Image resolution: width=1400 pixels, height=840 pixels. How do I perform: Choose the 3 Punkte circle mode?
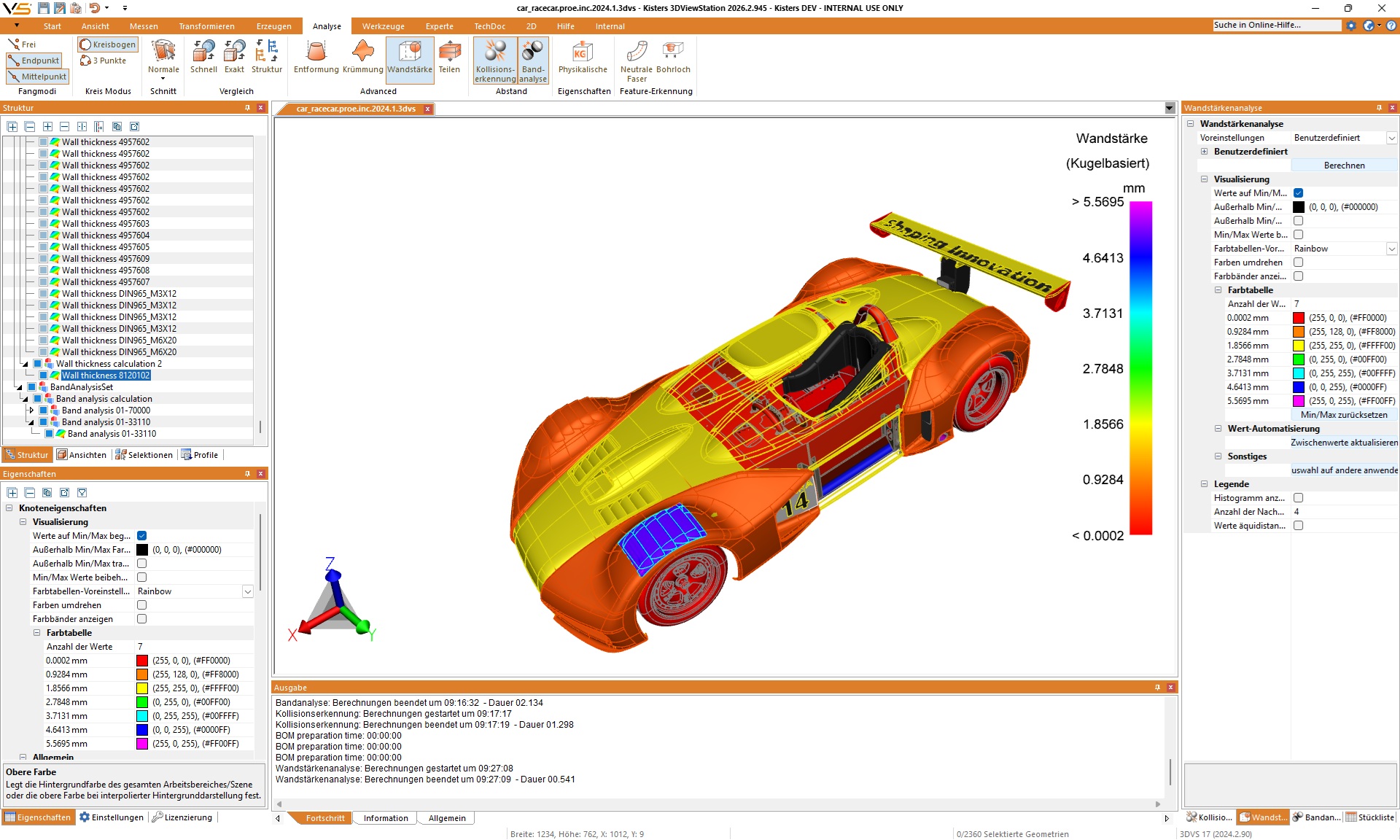[x=104, y=61]
